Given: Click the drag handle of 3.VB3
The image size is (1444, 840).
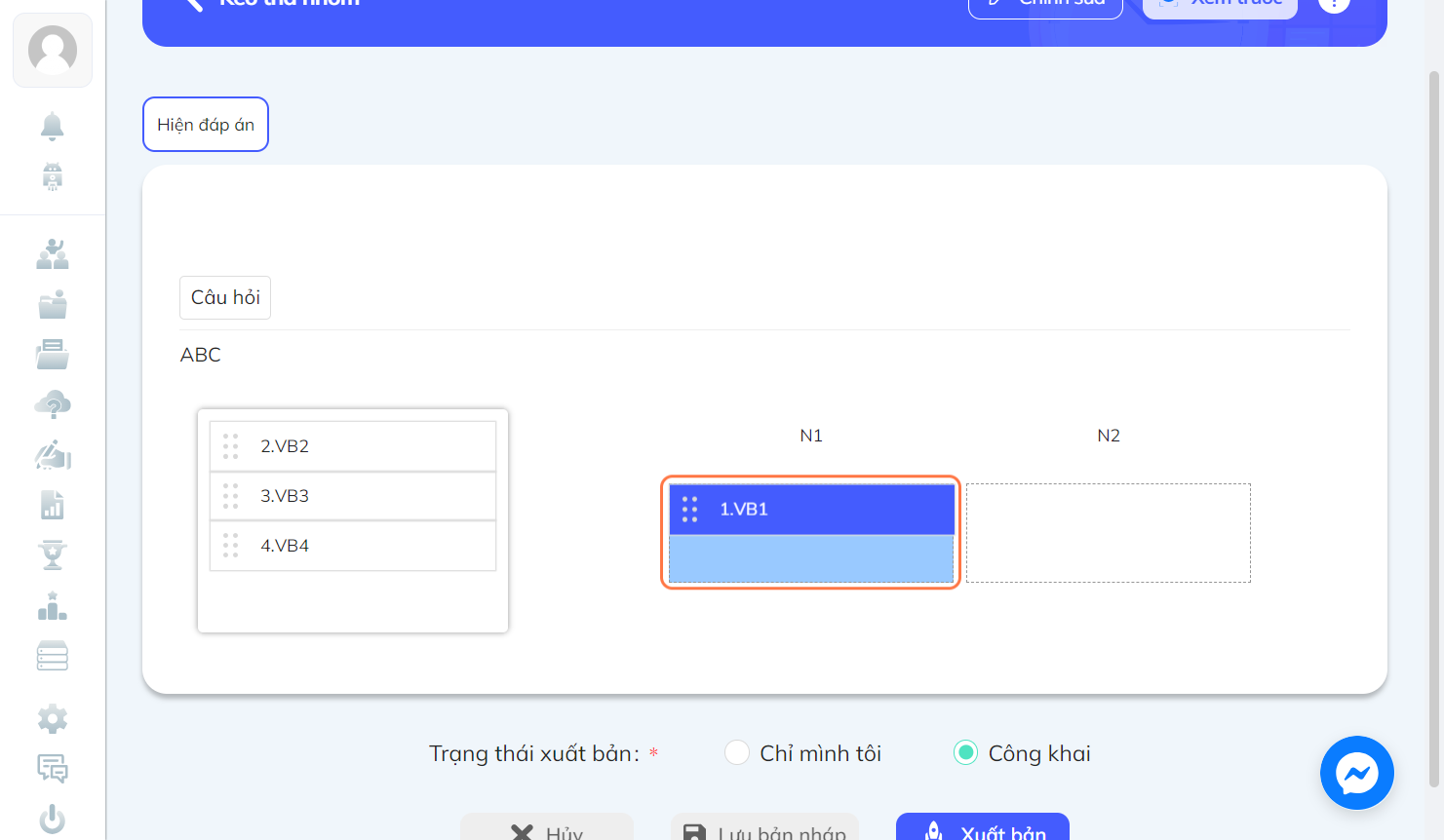Looking at the screenshot, I should click(x=231, y=496).
